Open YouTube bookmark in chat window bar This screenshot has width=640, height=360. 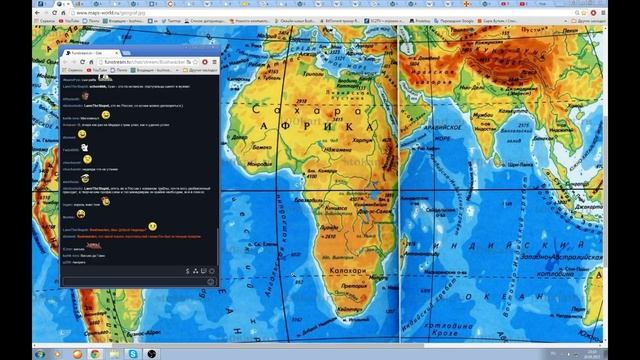[x=97, y=70]
